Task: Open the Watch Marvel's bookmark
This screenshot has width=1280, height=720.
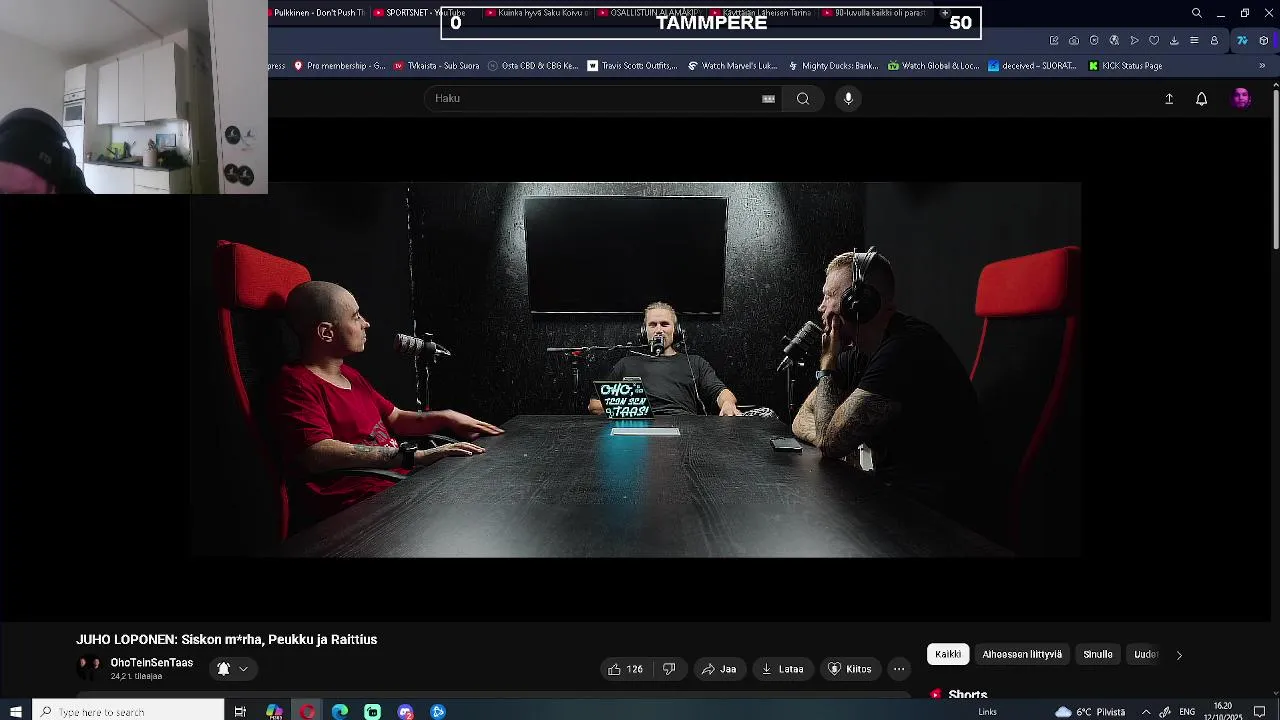Action: point(732,66)
